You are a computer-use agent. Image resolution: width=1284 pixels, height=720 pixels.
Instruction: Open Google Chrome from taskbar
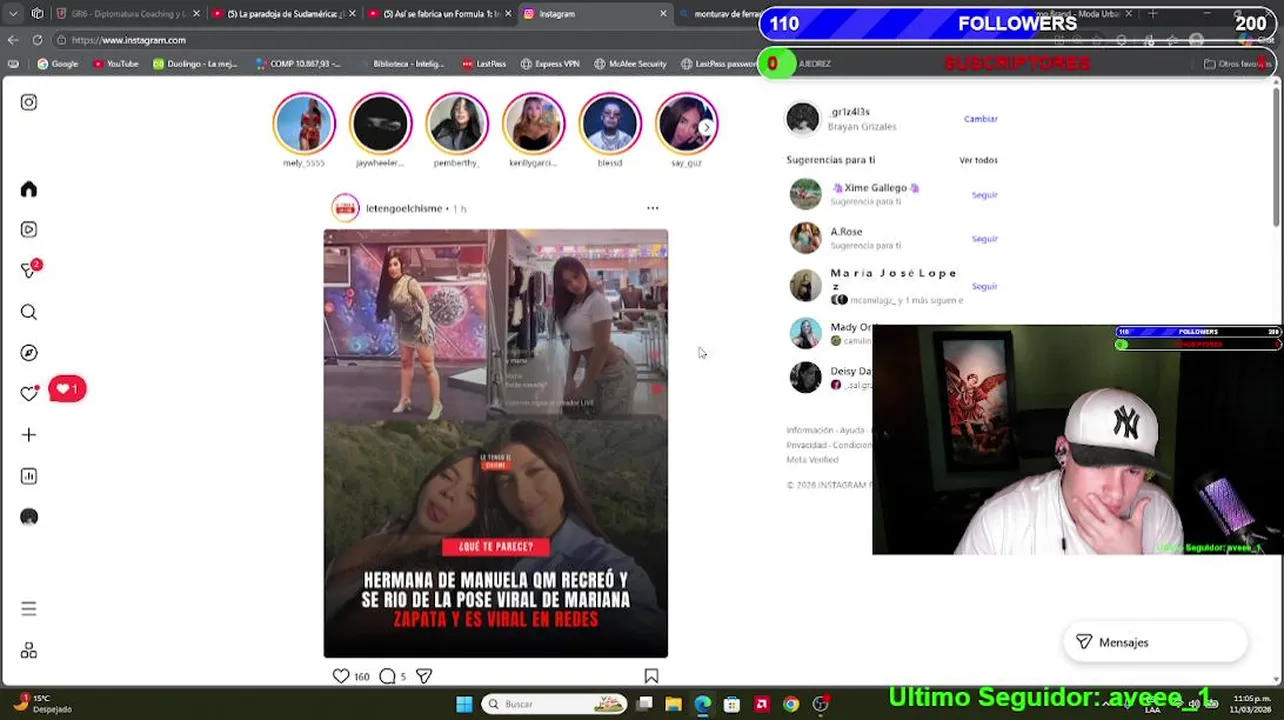point(790,704)
